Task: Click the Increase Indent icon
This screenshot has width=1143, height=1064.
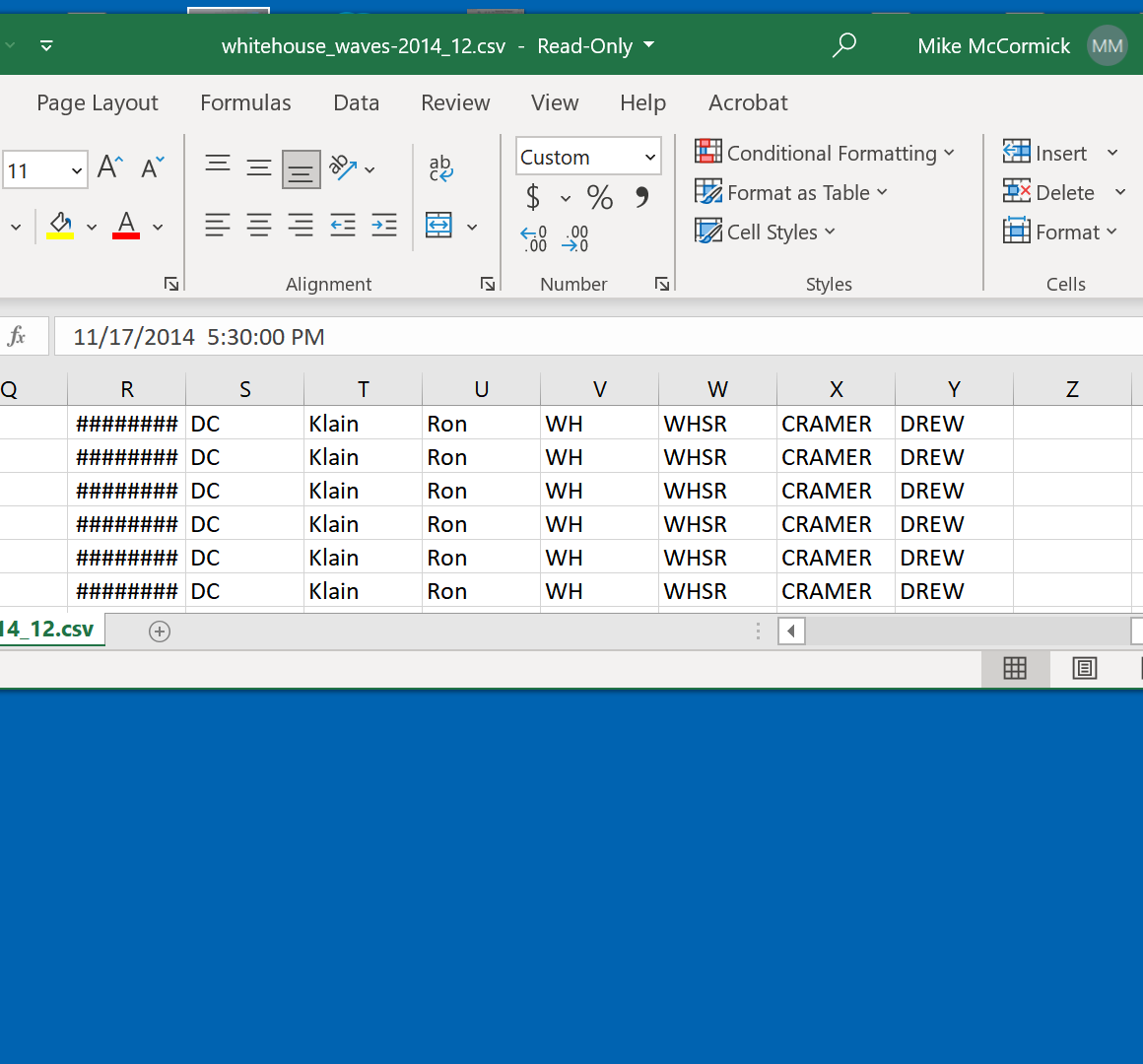Action: point(384,226)
